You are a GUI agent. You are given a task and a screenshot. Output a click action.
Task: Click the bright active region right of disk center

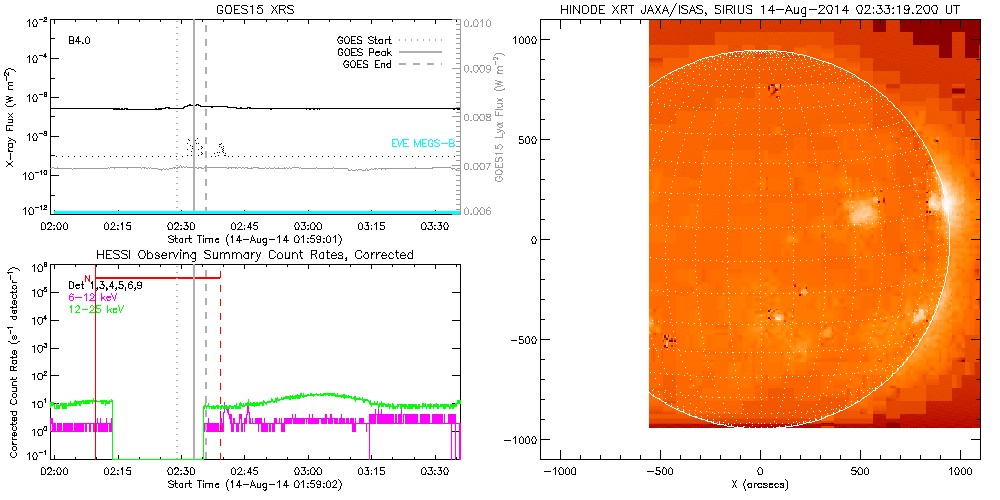tap(859, 212)
